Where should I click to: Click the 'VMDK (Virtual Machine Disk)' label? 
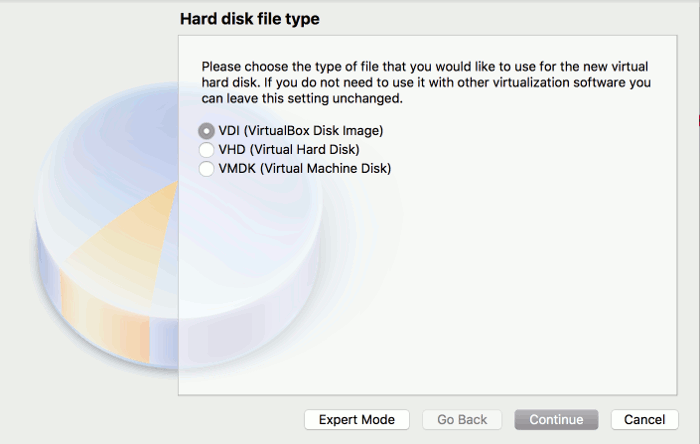click(304, 169)
